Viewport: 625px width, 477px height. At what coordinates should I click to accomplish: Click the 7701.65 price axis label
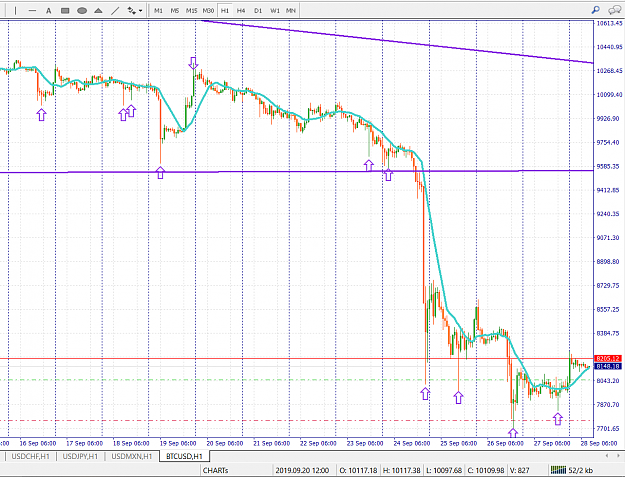[x=609, y=428]
